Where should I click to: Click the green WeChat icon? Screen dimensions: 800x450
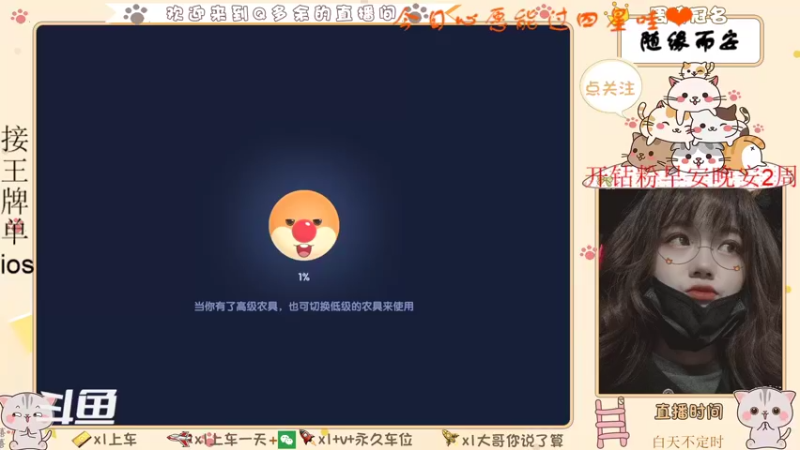point(287,440)
